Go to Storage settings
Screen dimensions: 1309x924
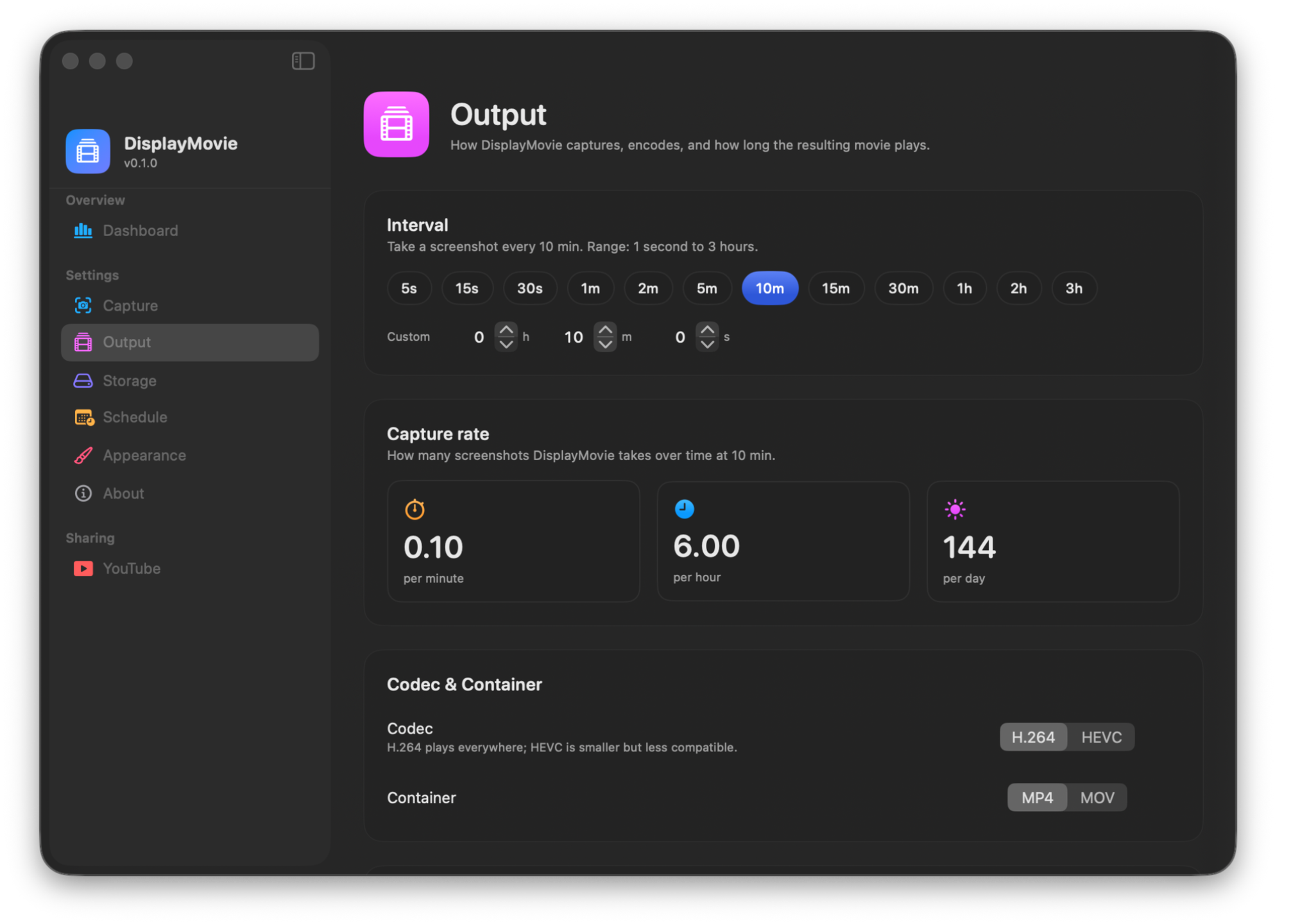(190, 381)
